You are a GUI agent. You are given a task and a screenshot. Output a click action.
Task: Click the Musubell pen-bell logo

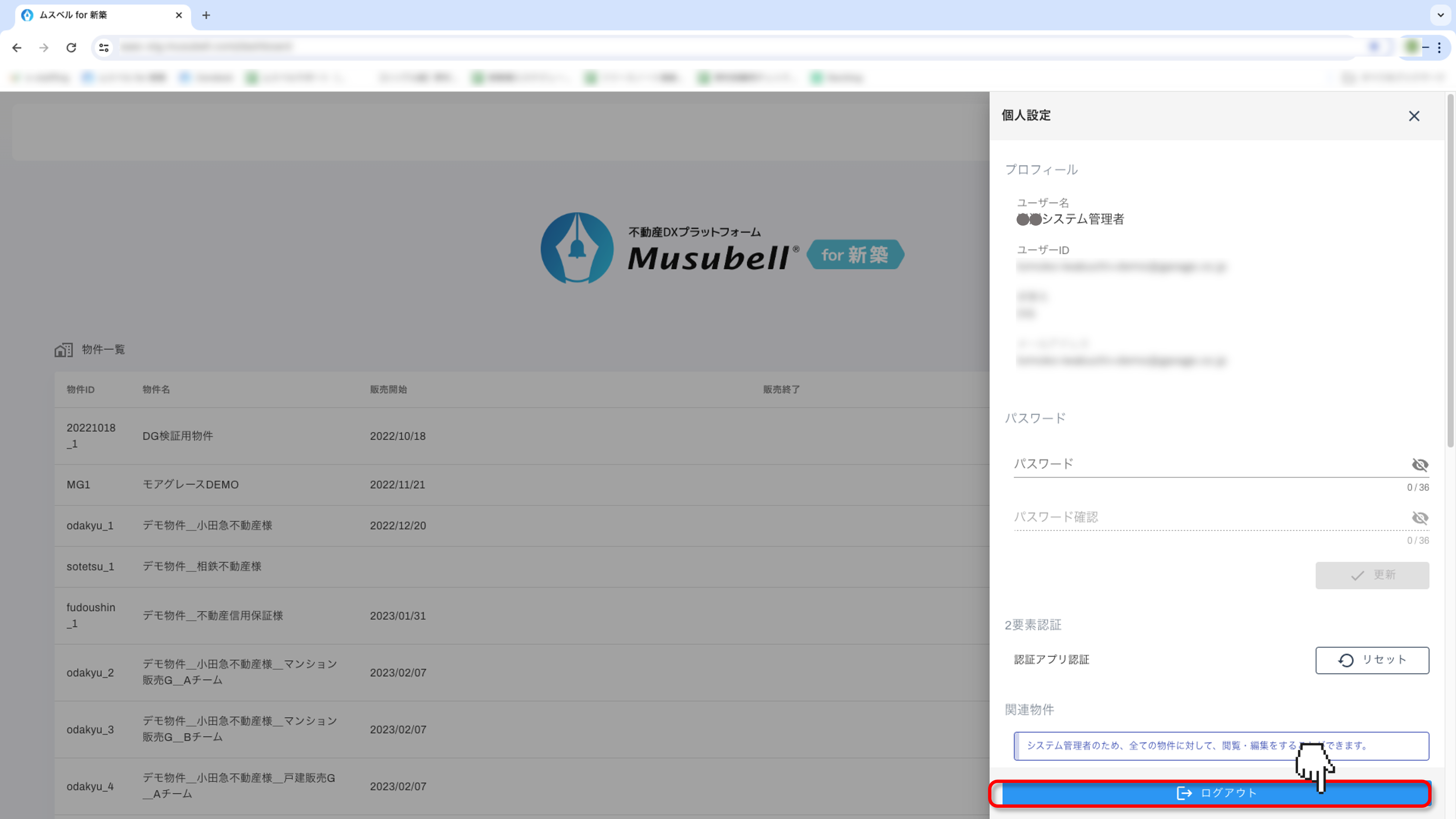pos(576,249)
